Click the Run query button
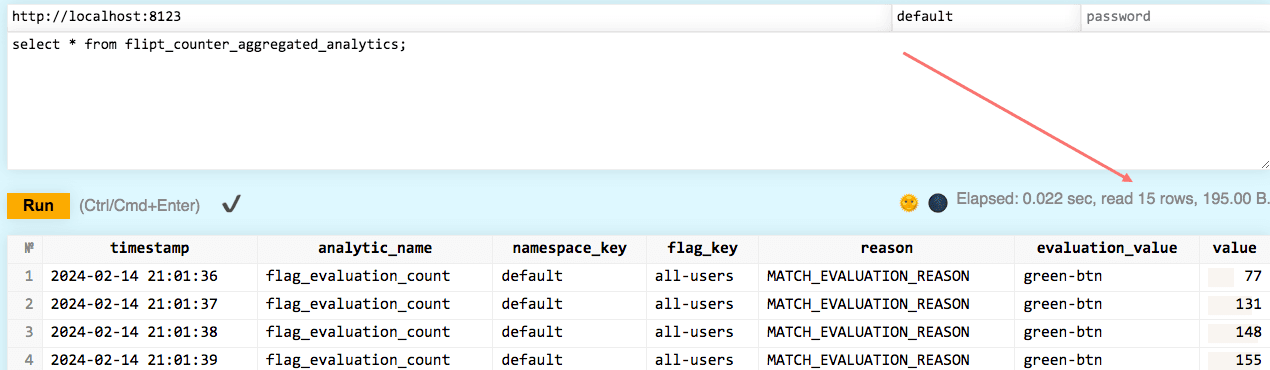Image resolution: width=1270 pixels, height=370 pixels. pos(38,205)
